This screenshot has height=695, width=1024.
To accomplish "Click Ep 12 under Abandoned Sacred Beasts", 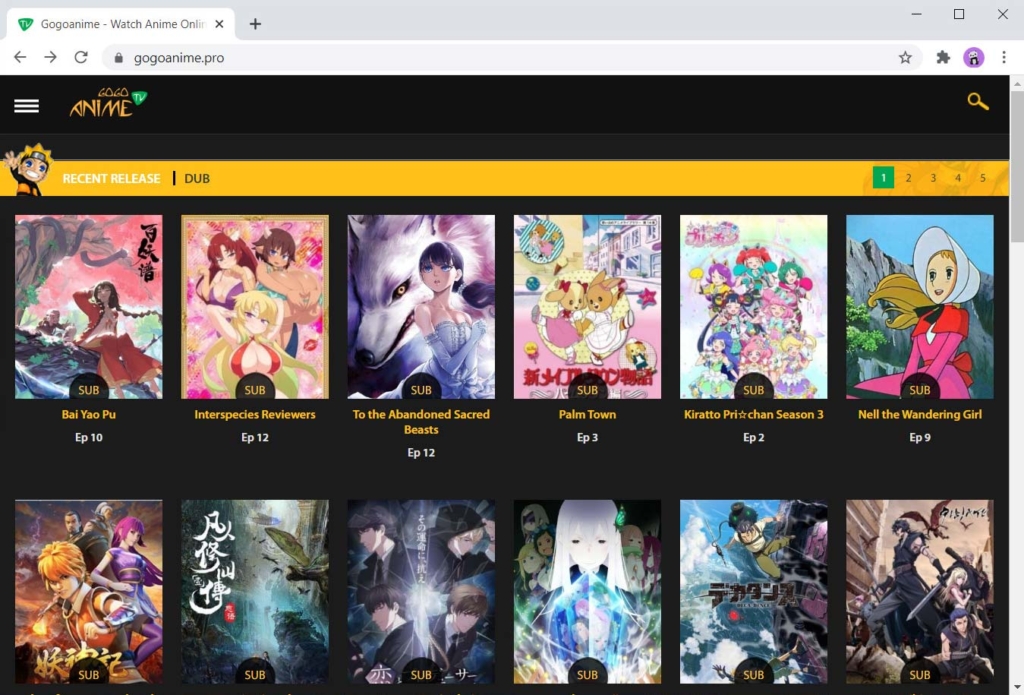I will 421,452.
